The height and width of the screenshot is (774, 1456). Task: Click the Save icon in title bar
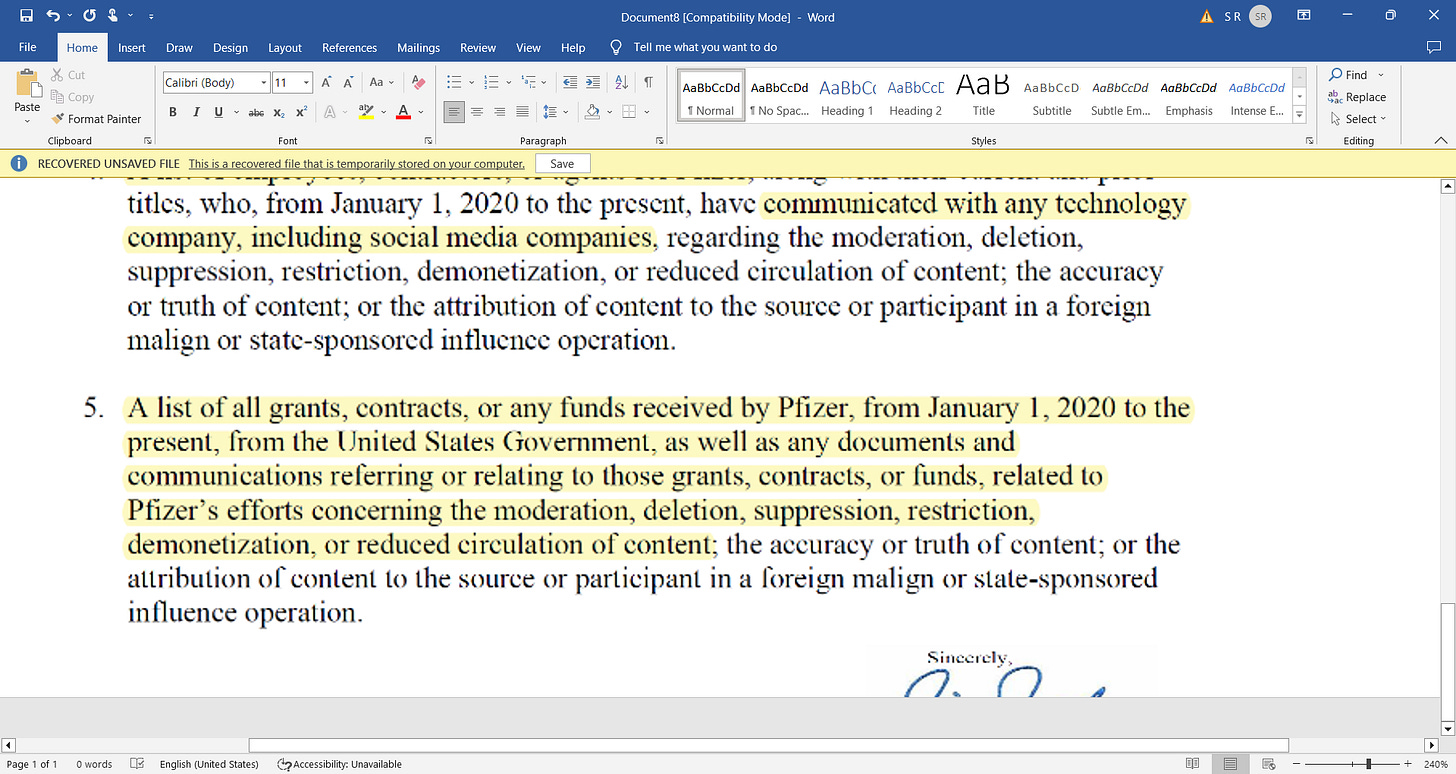coord(26,16)
